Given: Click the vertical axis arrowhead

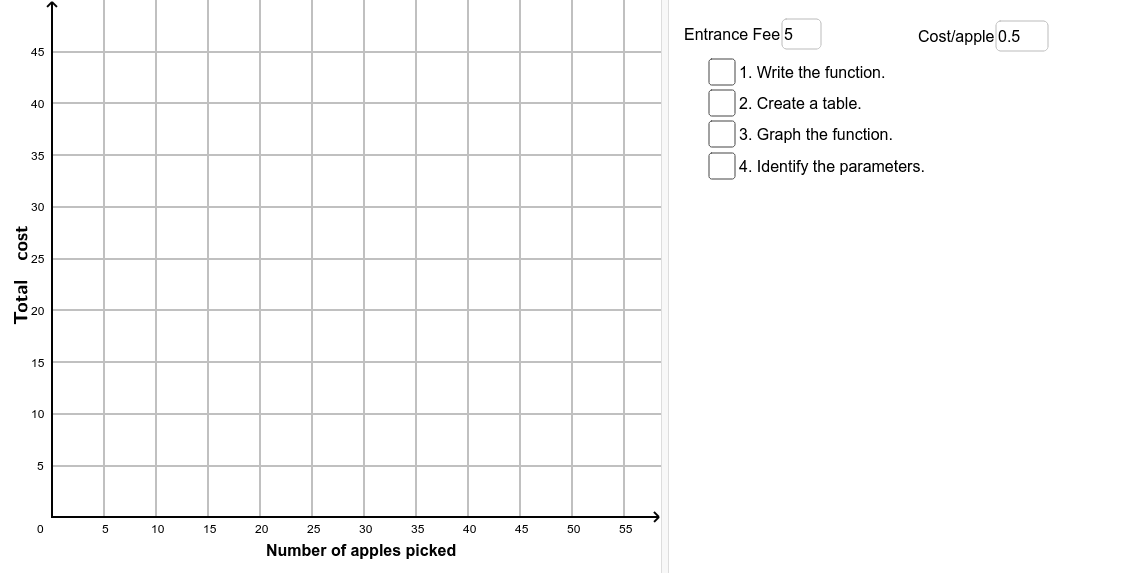Looking at the screenshot, I should (x=52, y=6).
